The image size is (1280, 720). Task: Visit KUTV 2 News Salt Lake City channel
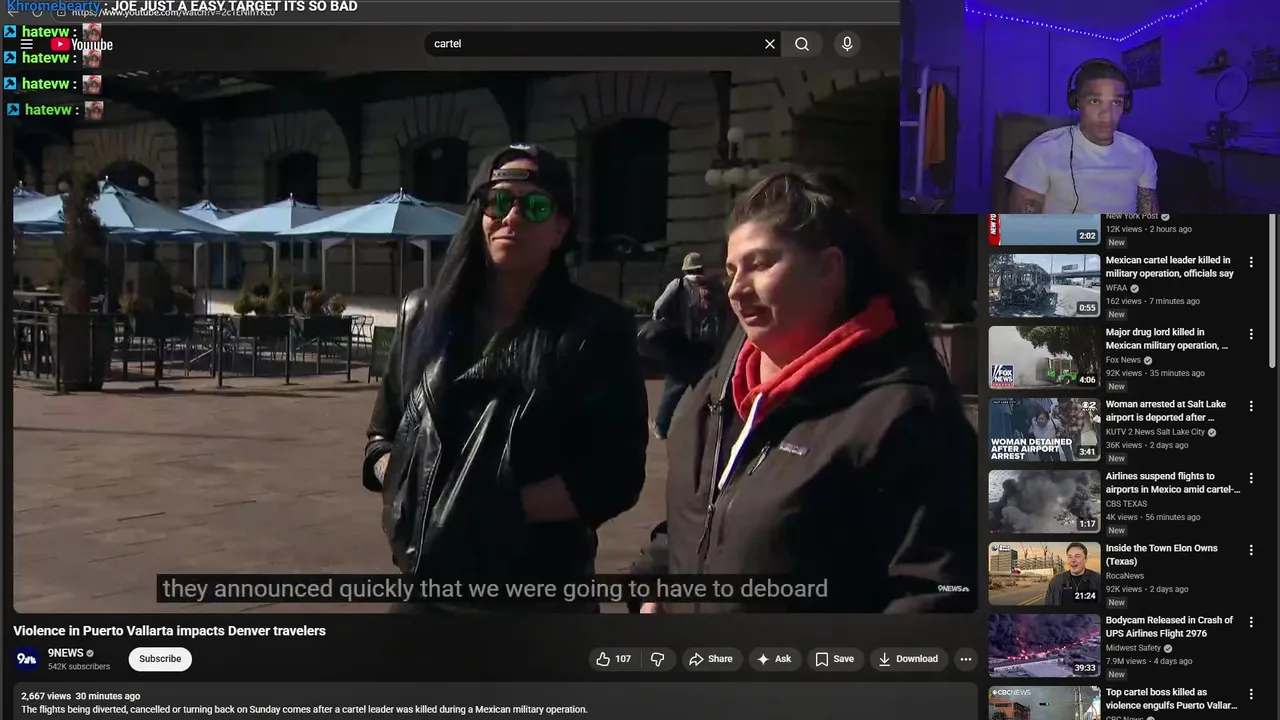(x=1155, y=432)
